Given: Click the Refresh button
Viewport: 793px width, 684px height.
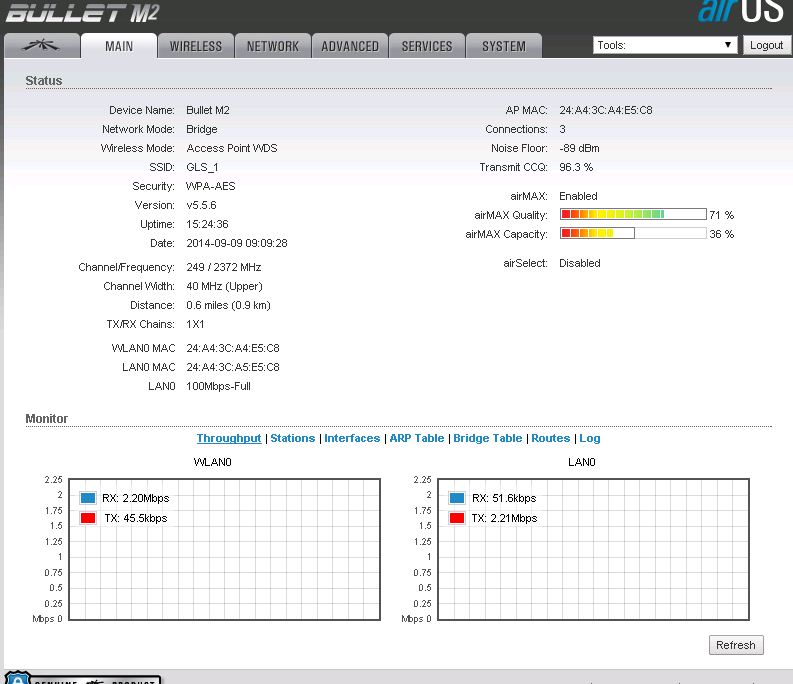Looking at the screenshot, I should click(x=735, y=645).
